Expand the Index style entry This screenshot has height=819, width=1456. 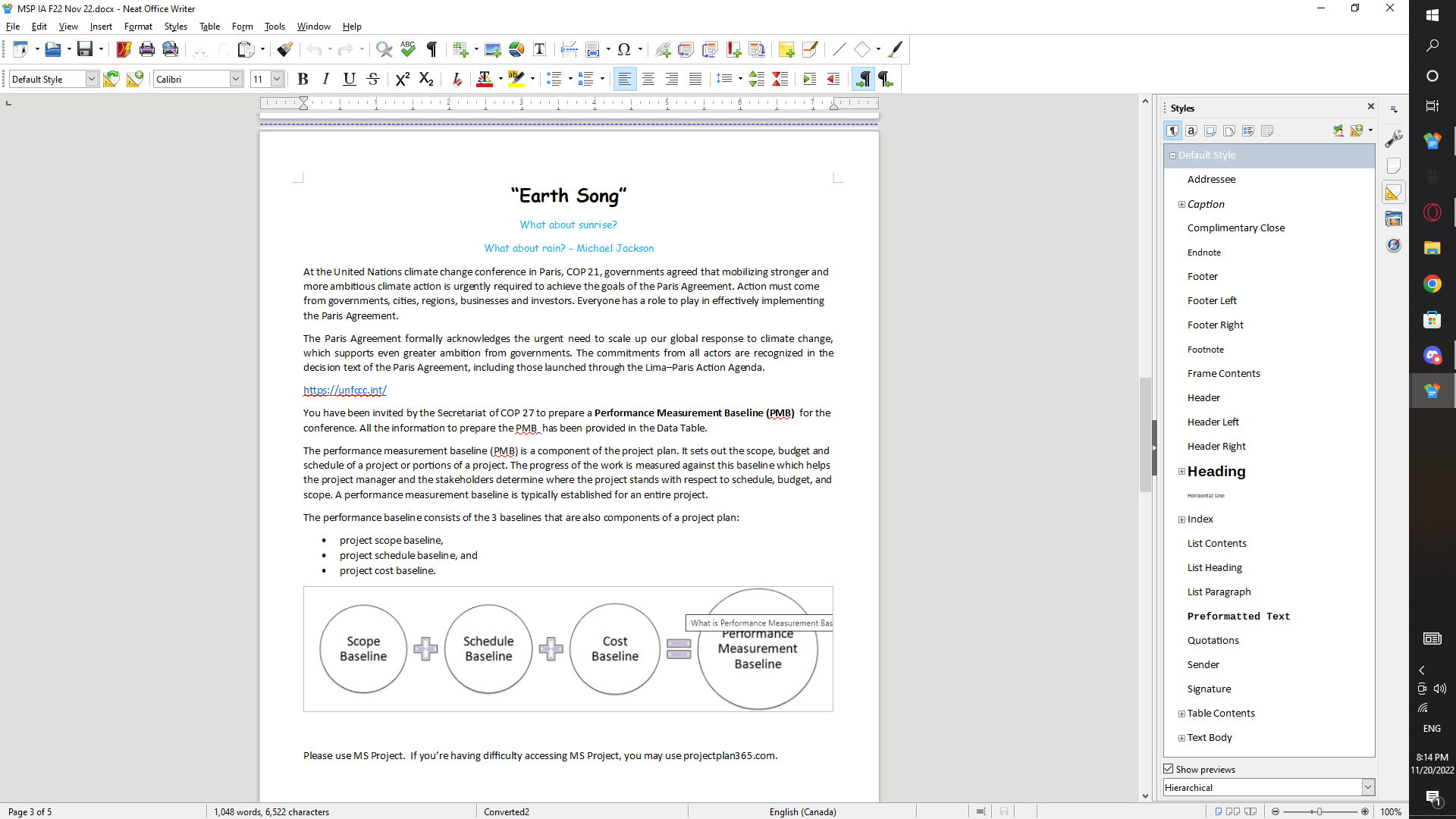1182,518
